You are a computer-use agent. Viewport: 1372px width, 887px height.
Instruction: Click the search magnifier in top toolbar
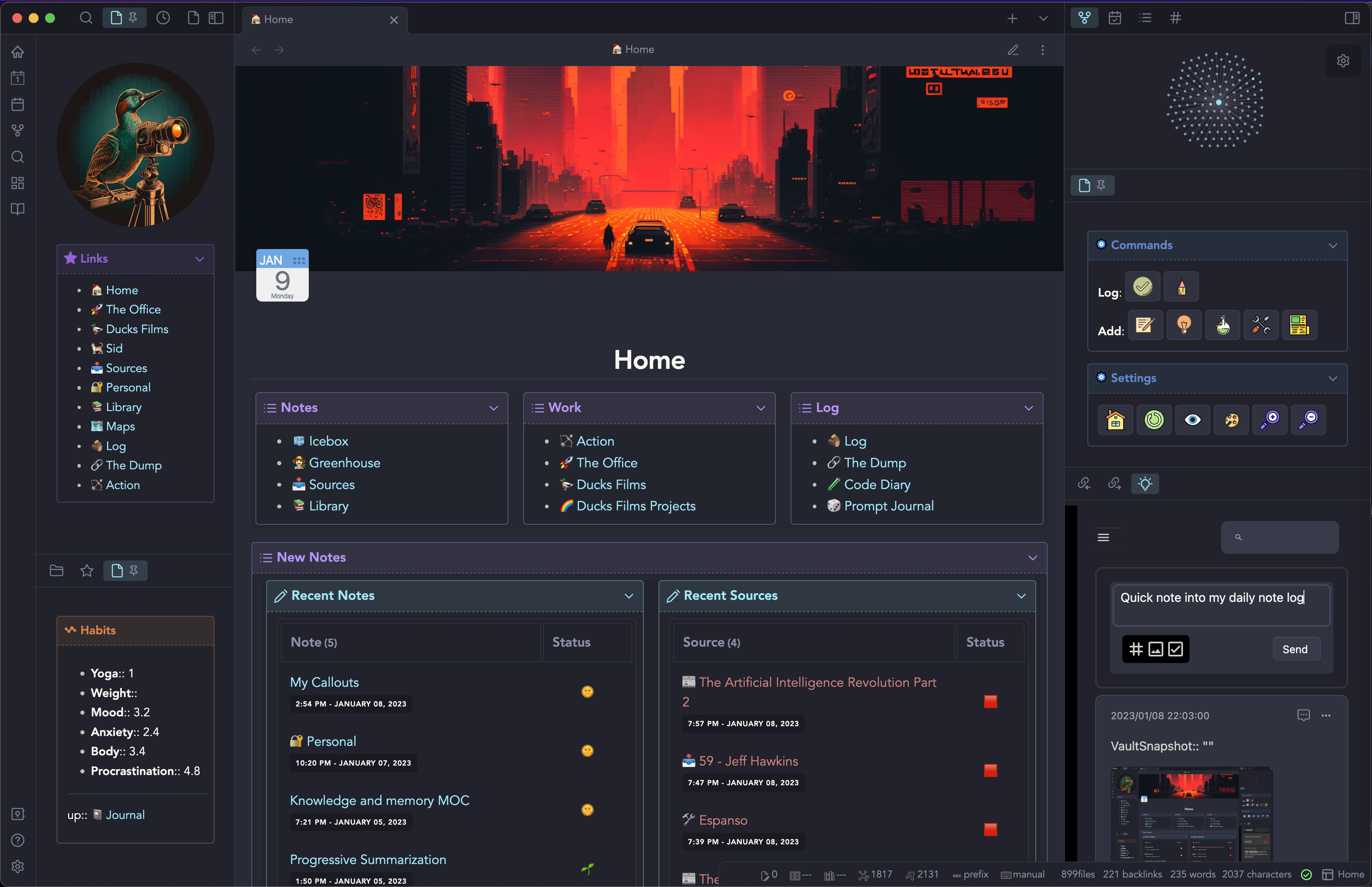[x=86, y=18]
